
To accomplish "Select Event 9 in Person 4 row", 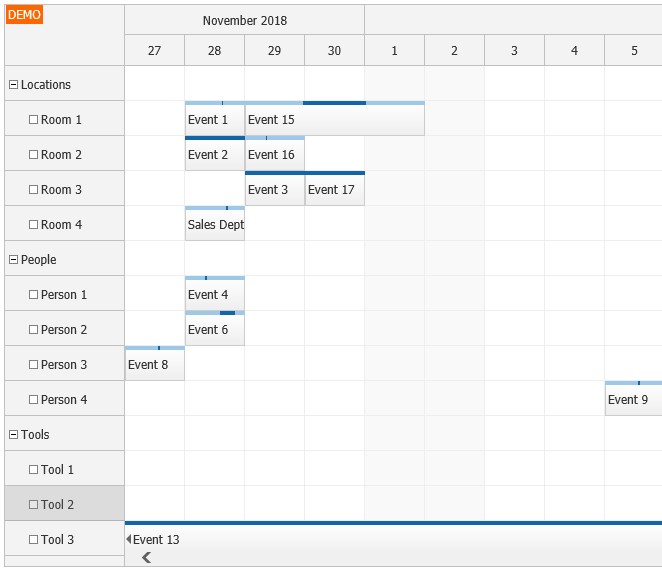I will [x=630, y=400].
